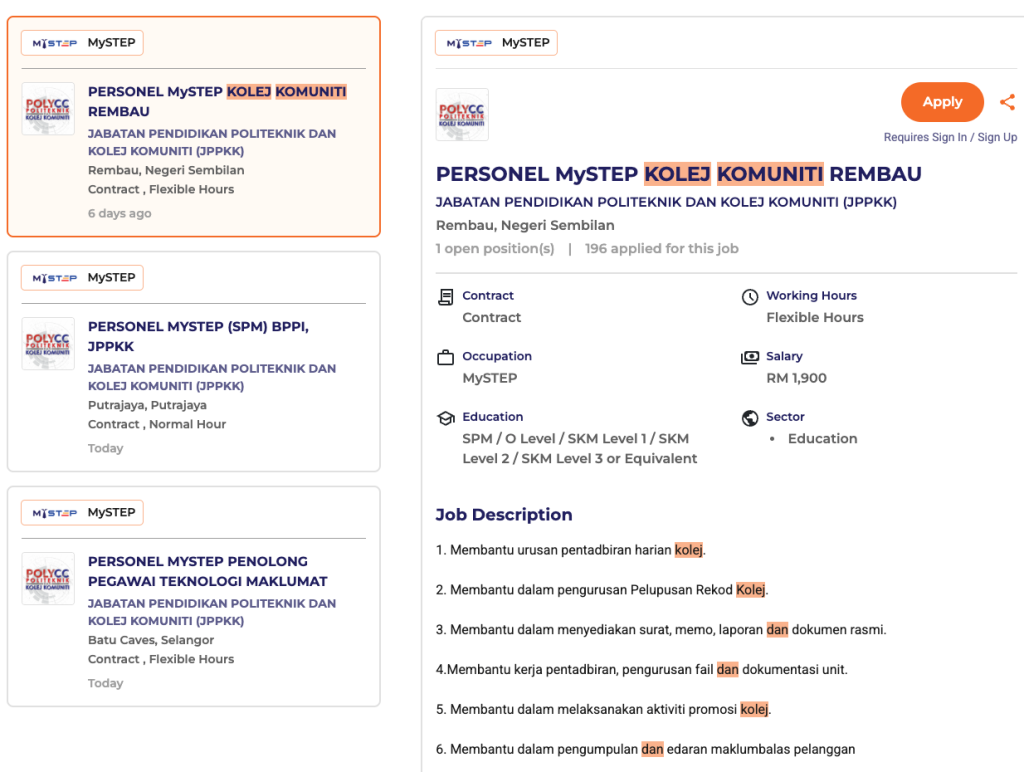Click the Working Hours clock icon
The width and height of the screenshot is (1024, 772).
click(x=750, y=297)
